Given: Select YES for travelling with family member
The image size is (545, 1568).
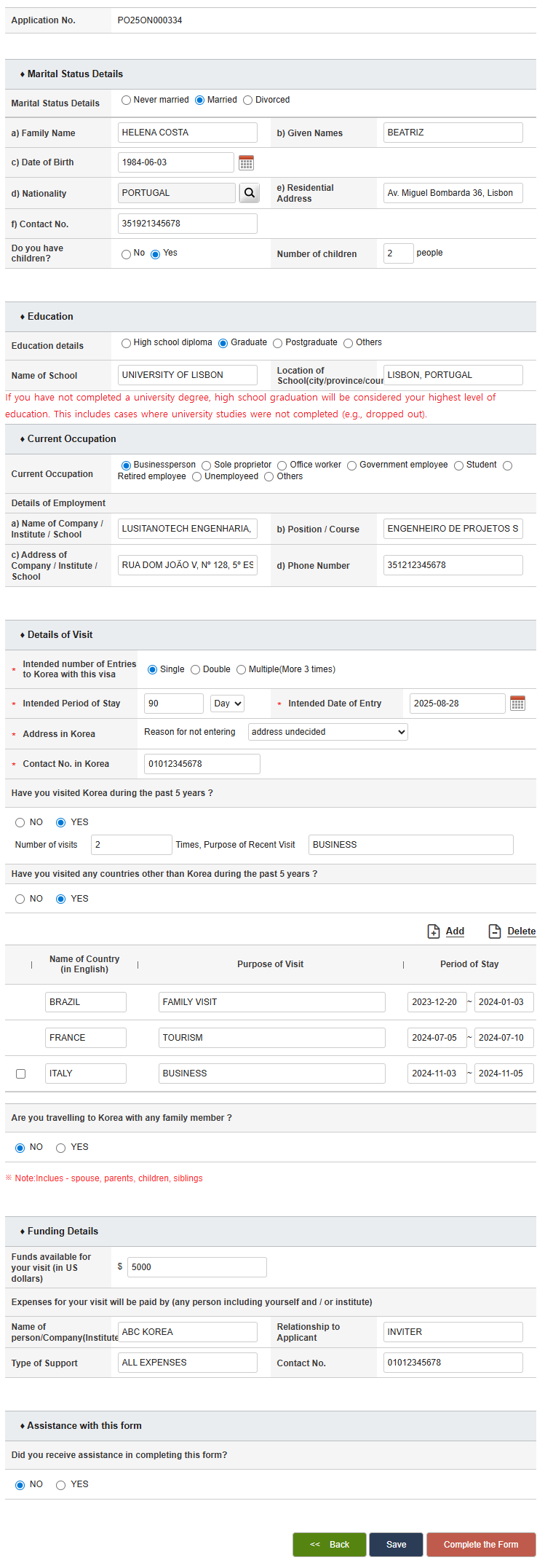Looking at the screenshot, I should tap(61, 1149).
